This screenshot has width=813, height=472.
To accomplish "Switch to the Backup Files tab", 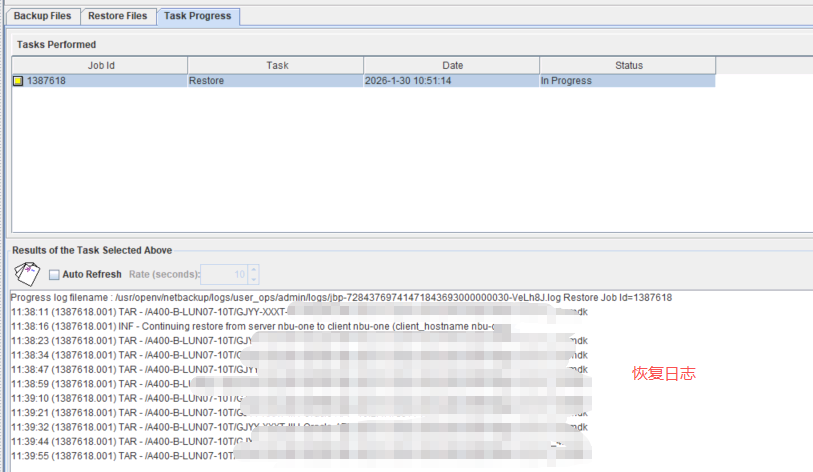I will pyautogui.click(x=42, y=16).
